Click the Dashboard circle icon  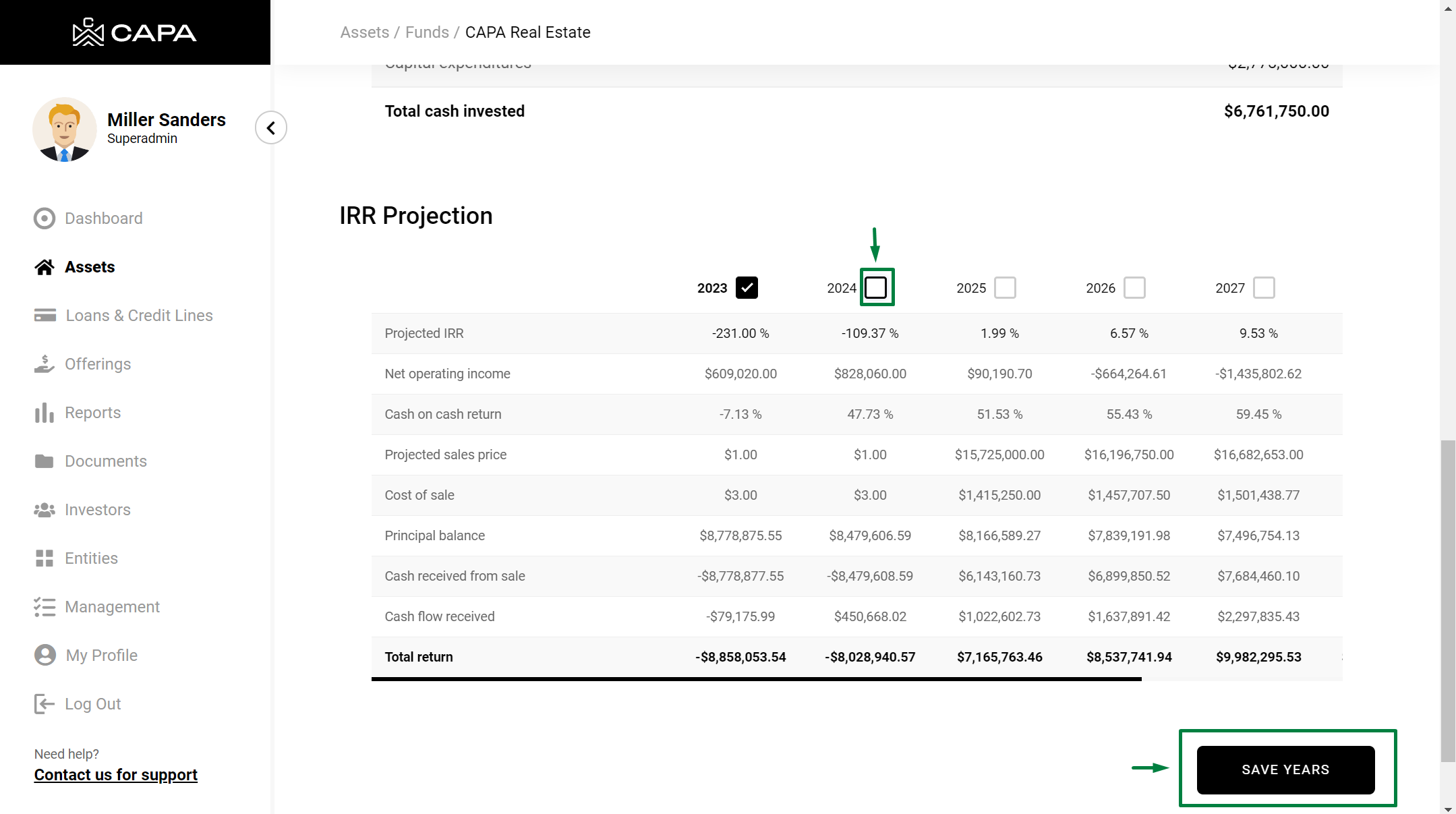[x=45, y=219]
